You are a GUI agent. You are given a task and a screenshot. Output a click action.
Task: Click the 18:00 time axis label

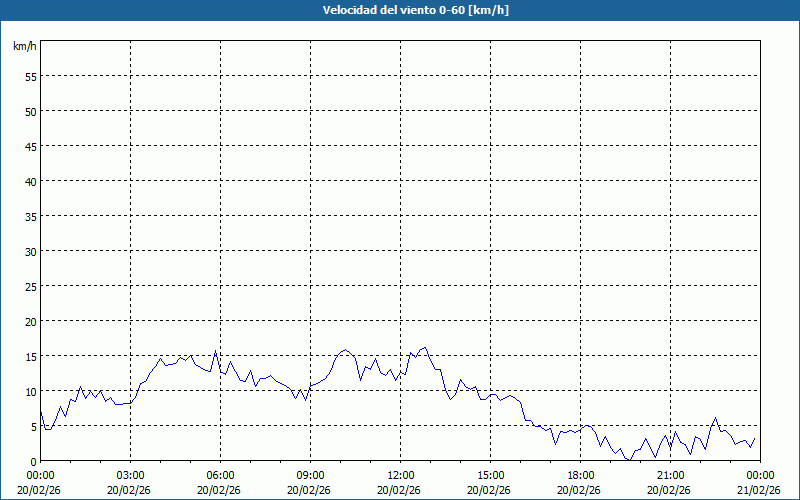(580, 475)
